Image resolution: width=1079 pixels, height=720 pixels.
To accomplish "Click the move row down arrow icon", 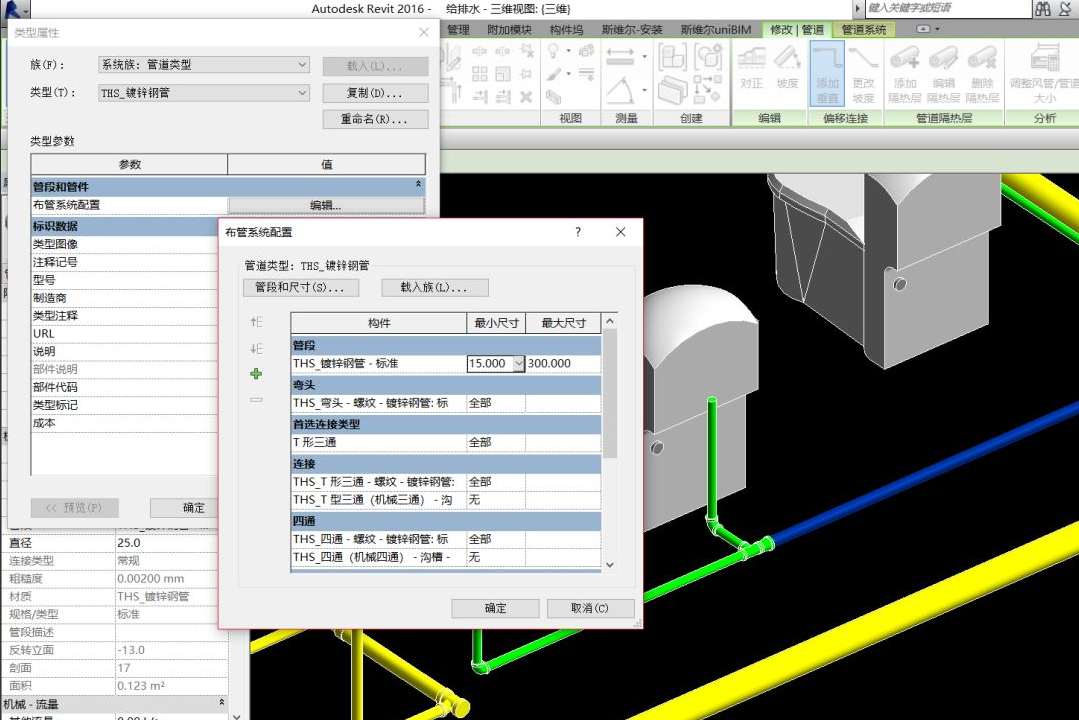I will [256, 348].
